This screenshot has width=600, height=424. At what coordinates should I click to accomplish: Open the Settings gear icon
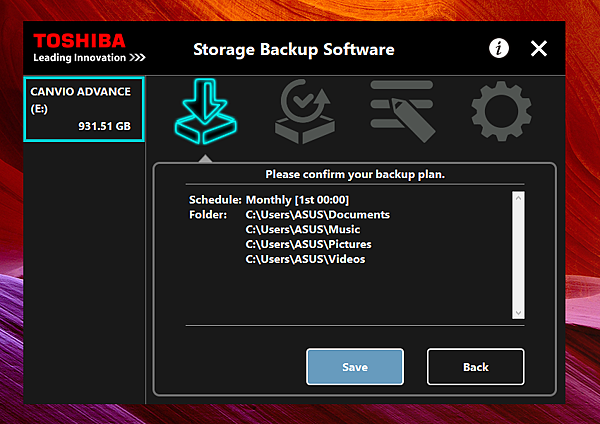501,111
